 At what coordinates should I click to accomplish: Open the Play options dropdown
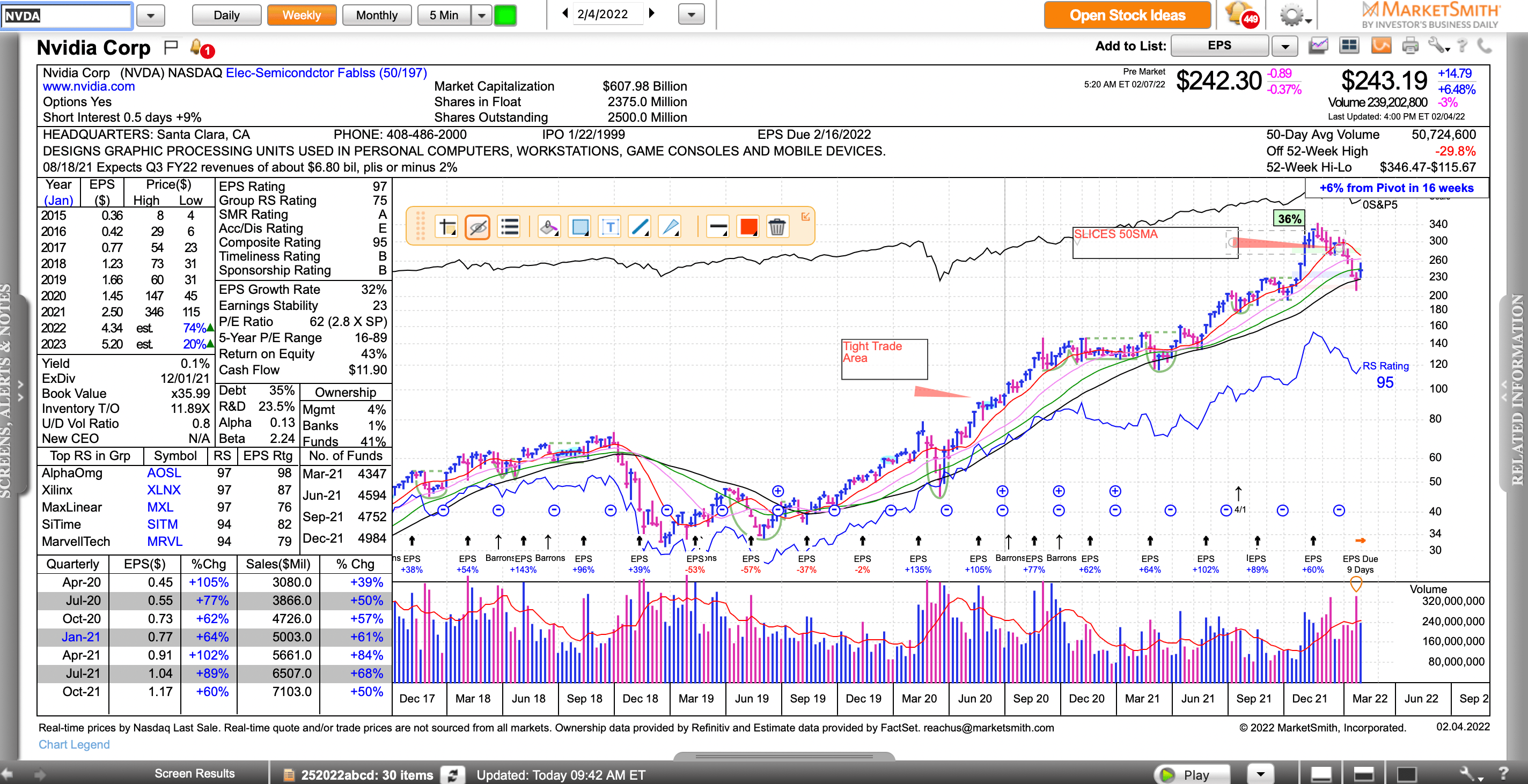(x=1261, y=774)
